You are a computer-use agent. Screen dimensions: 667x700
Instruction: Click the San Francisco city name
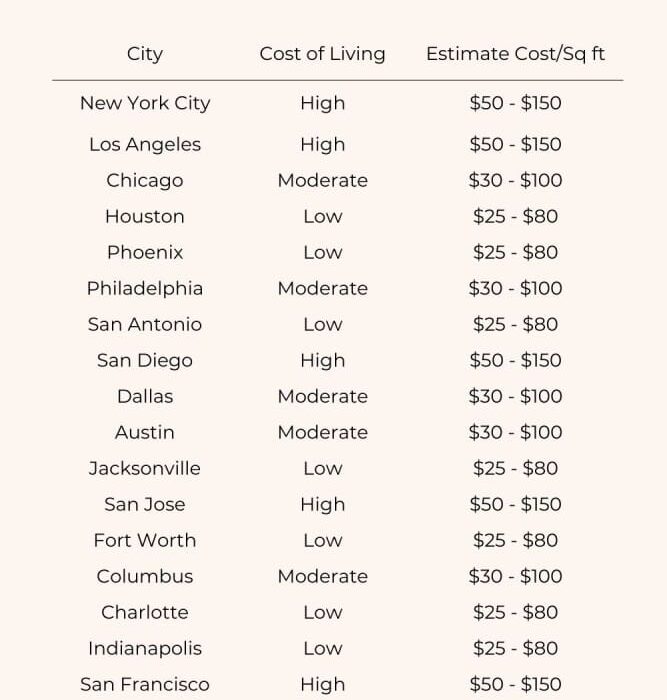tap(145, 685)
